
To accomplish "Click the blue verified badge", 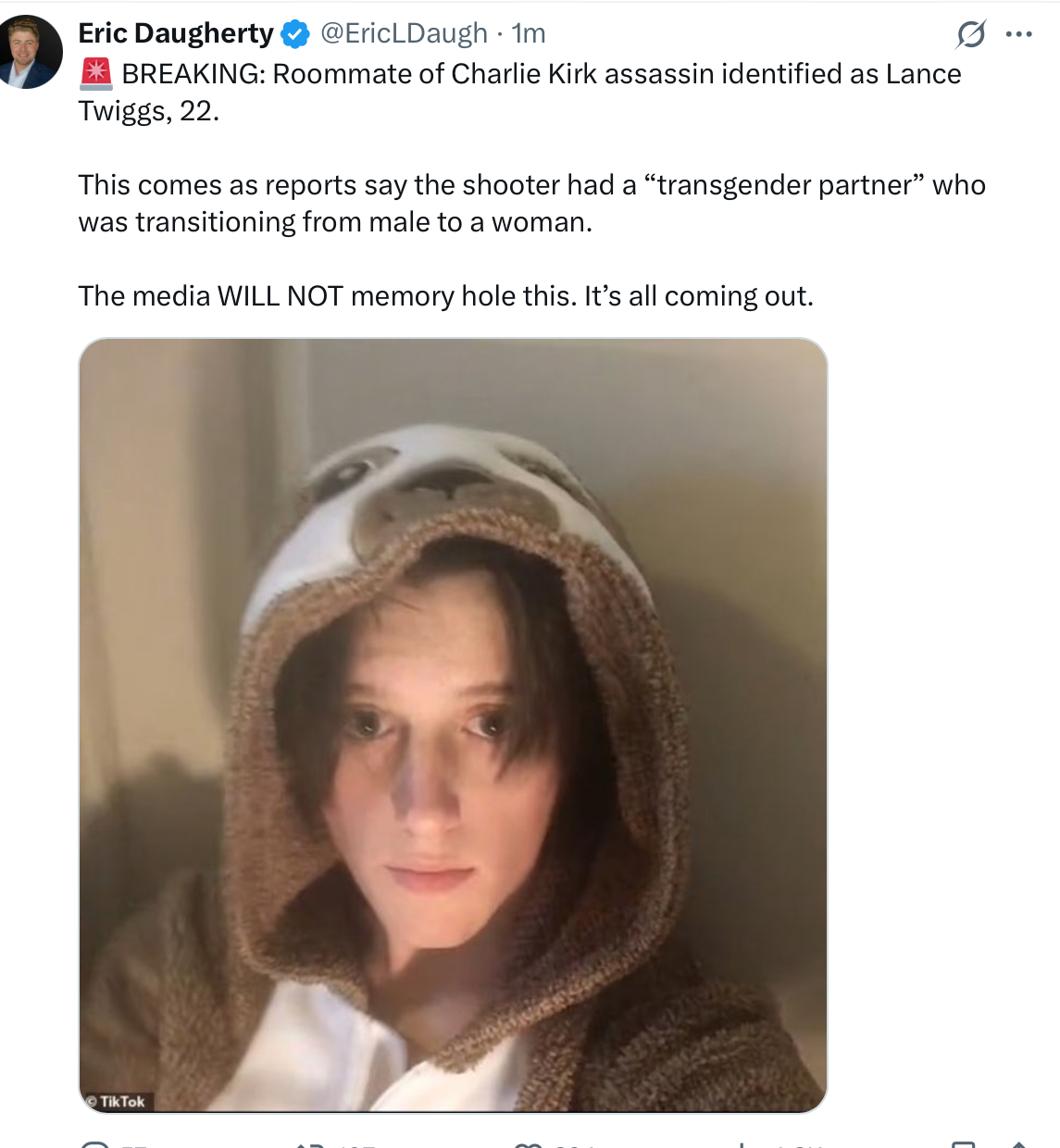I will pos(294,34).
